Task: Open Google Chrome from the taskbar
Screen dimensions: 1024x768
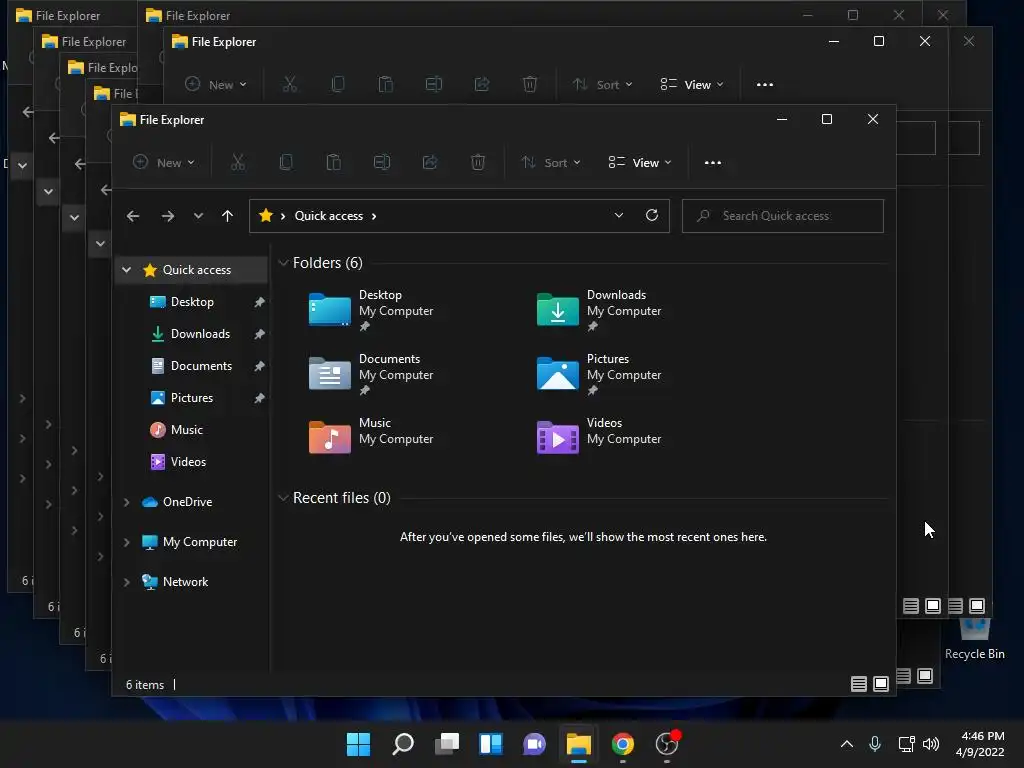Action: tap(622, 744)
